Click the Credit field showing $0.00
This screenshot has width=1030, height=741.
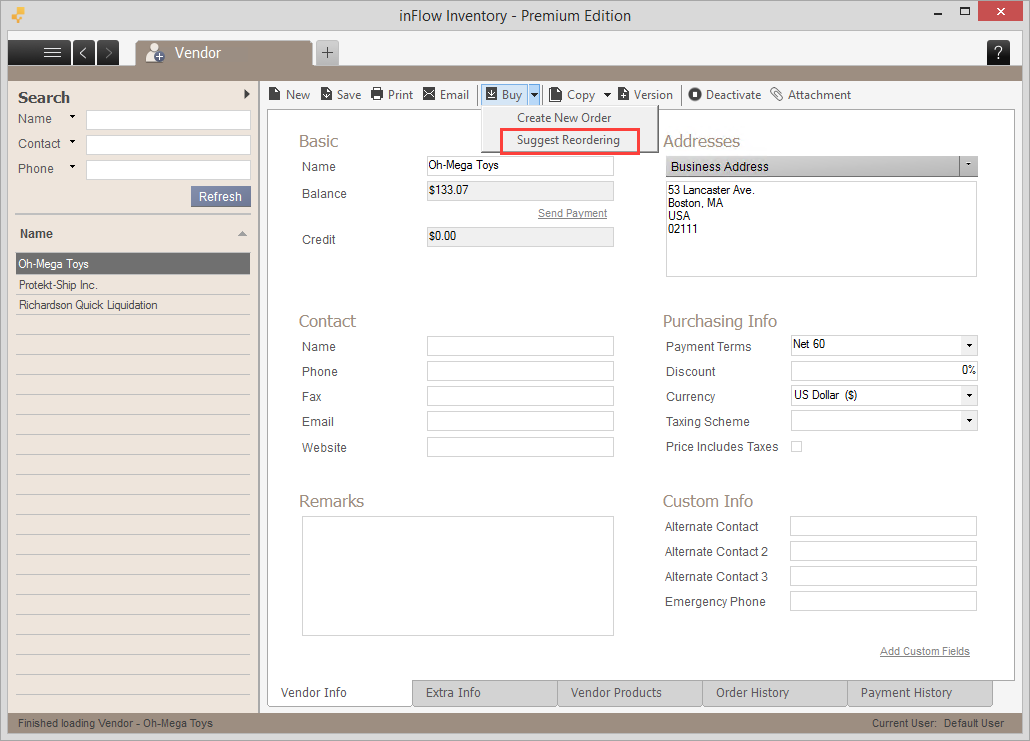pyautogui.click(x=520, y=236)
